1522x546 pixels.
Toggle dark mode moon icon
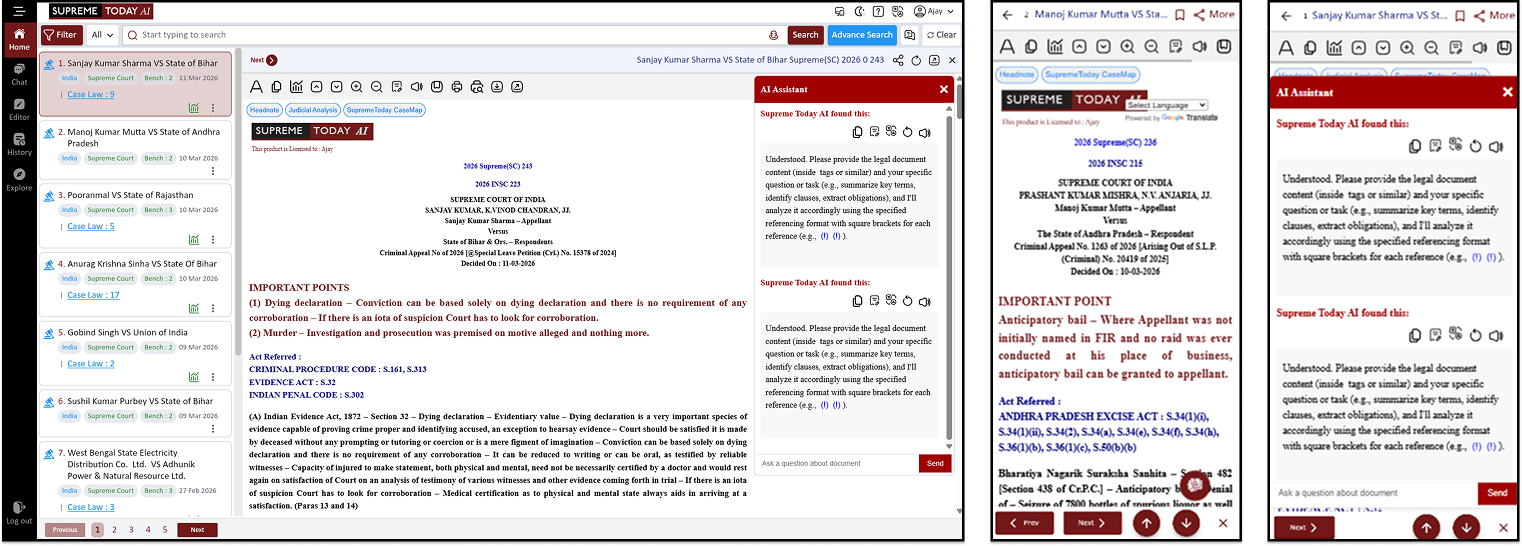[858, 12]
